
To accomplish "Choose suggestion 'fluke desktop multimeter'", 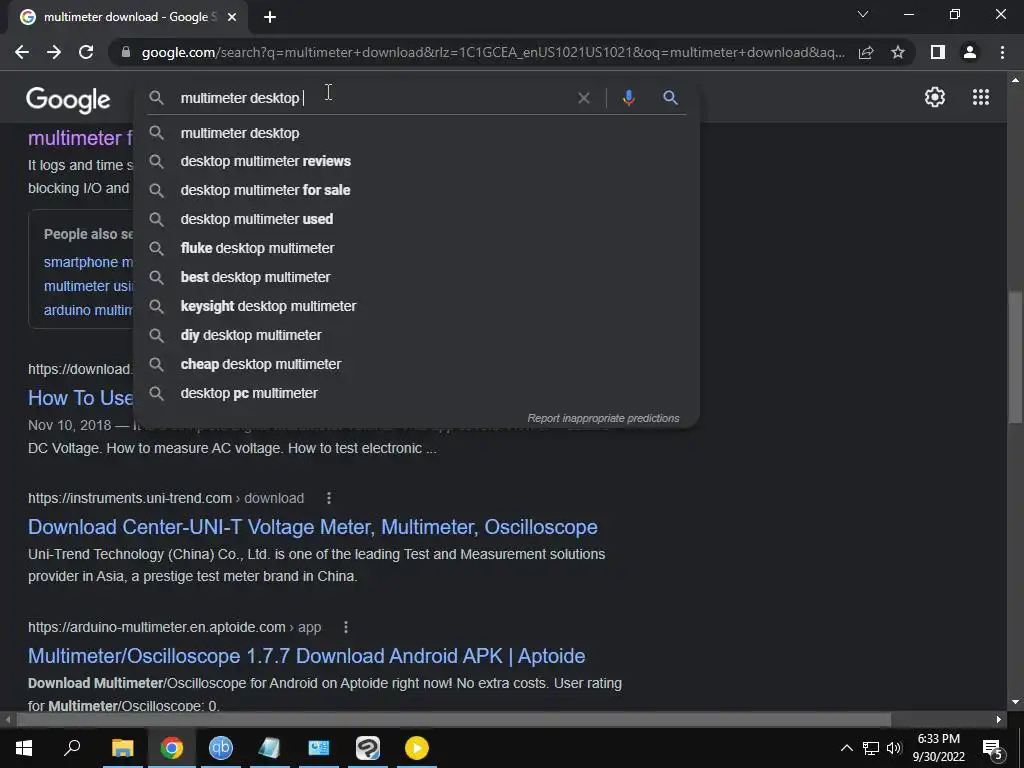I will [416, 248].
